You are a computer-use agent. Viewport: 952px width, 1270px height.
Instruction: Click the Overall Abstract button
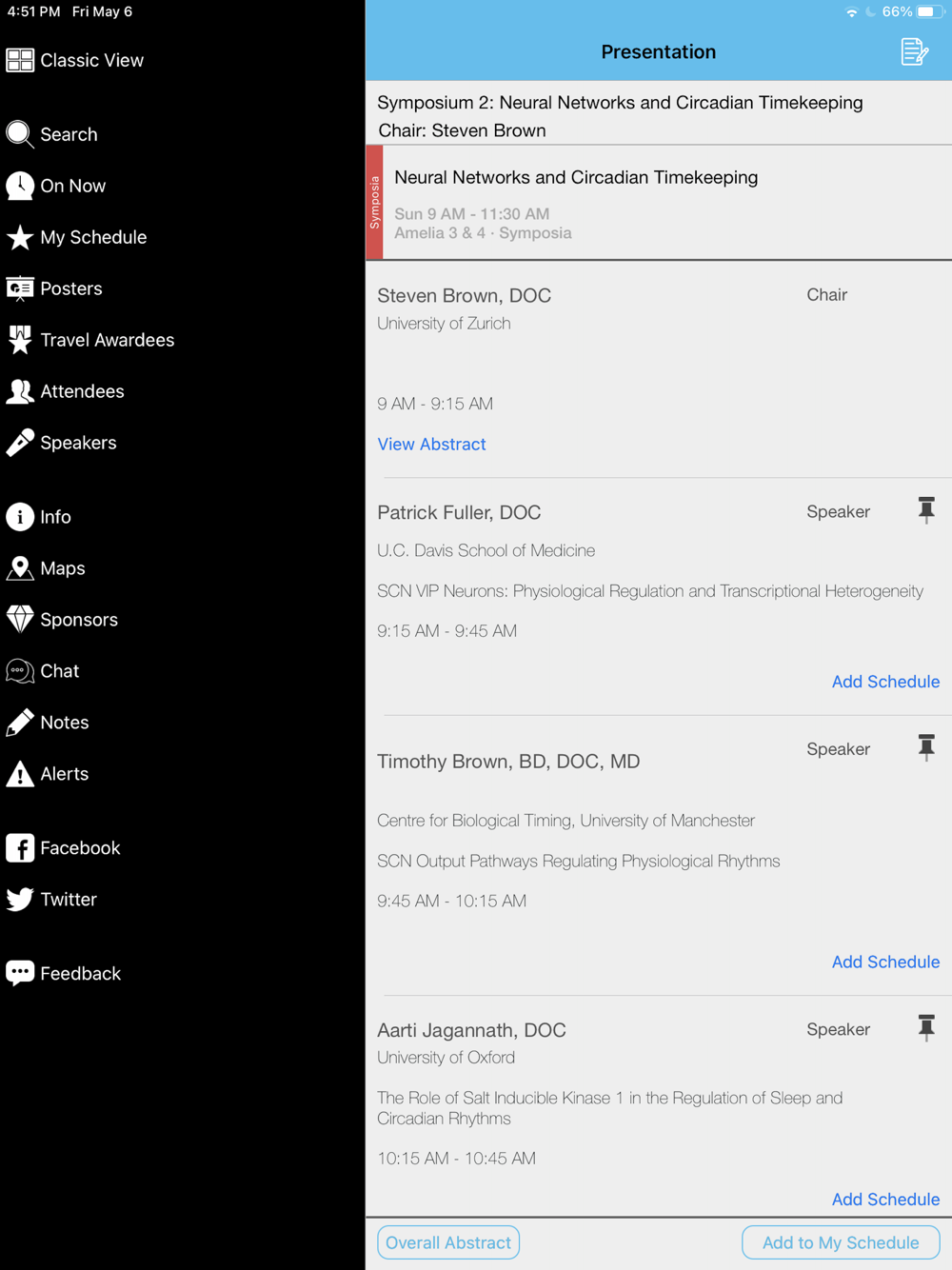[x=448, y=1242]
